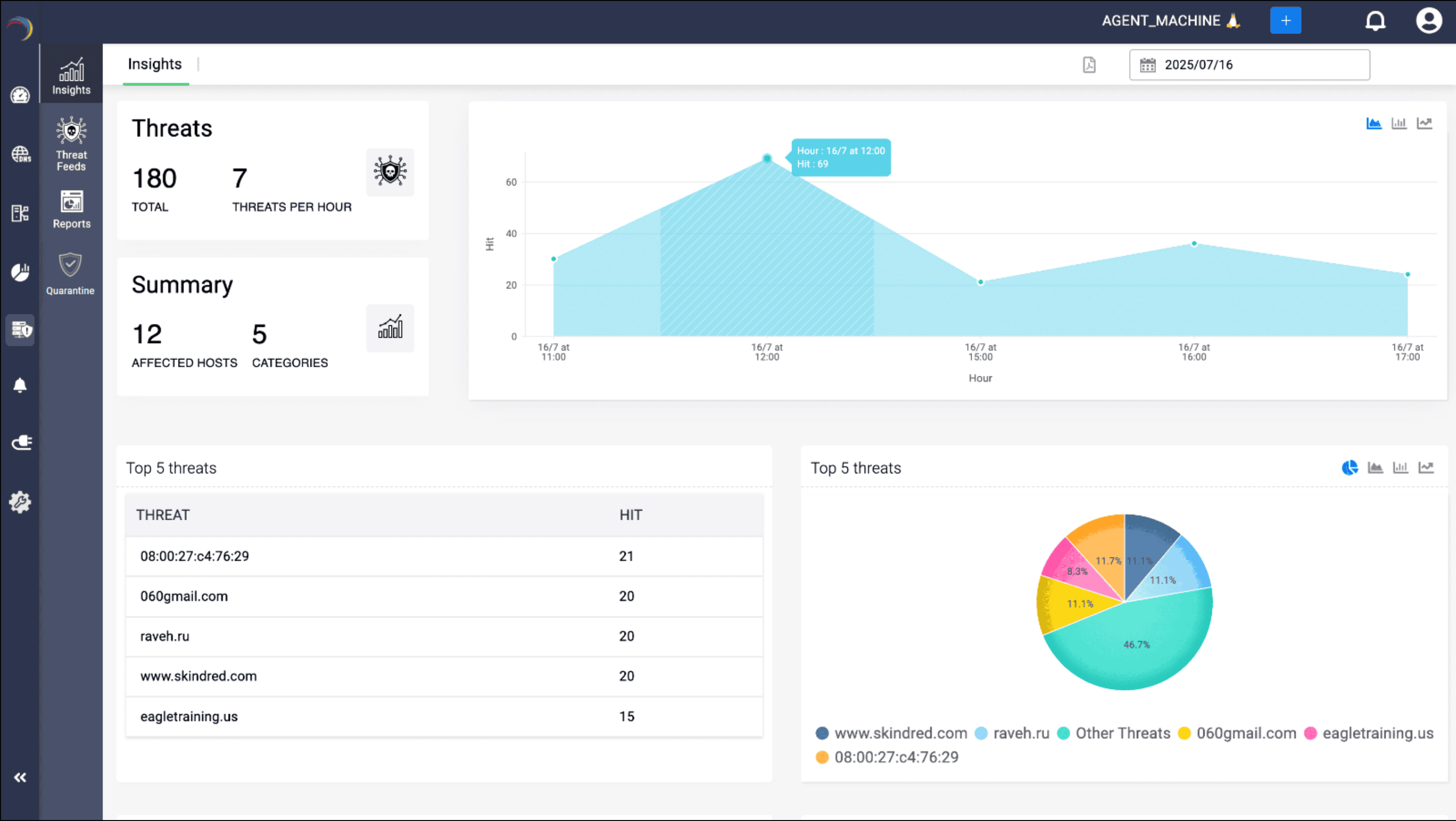
Task: Switch Top 5 threats to area chart view
Action: (1376, 468)
